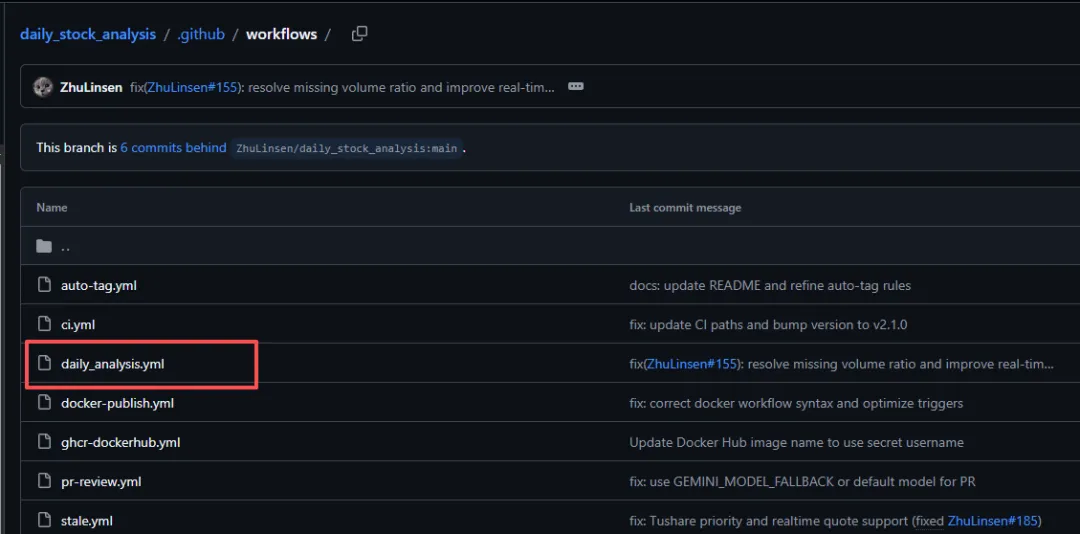The image size is (1080, 534).
Task: Click the auto-tag.yml file icon
Action: click(44, 285)
